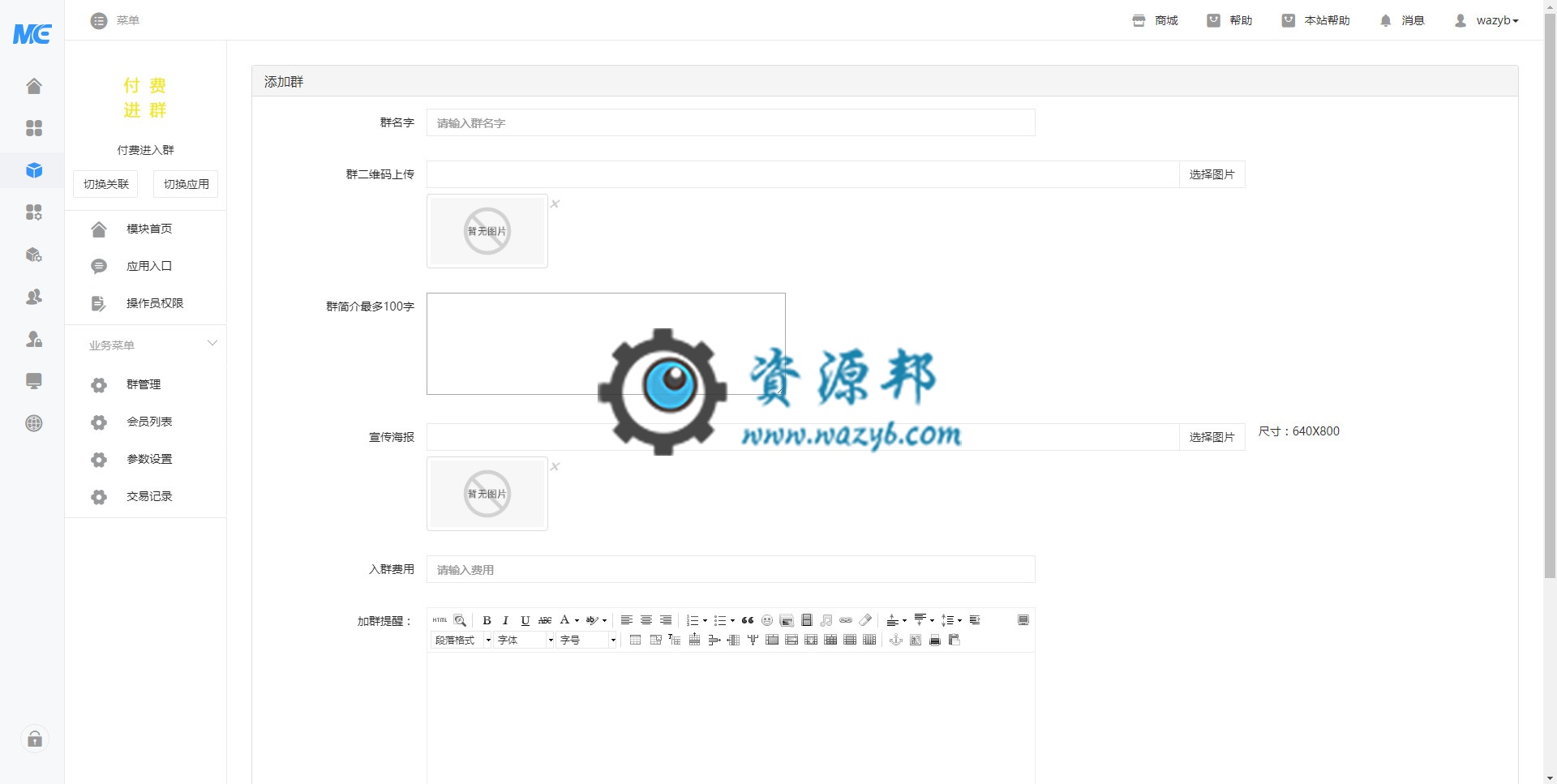Insert a hyperlink in the editor

tap(846, 620)
